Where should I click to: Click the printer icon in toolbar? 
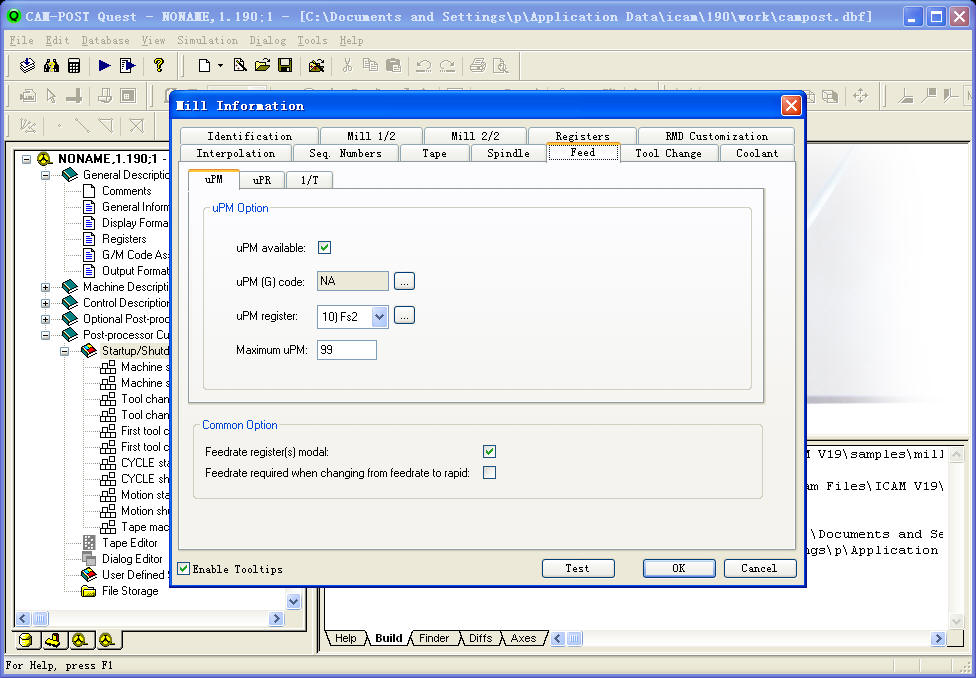point(478,65)
